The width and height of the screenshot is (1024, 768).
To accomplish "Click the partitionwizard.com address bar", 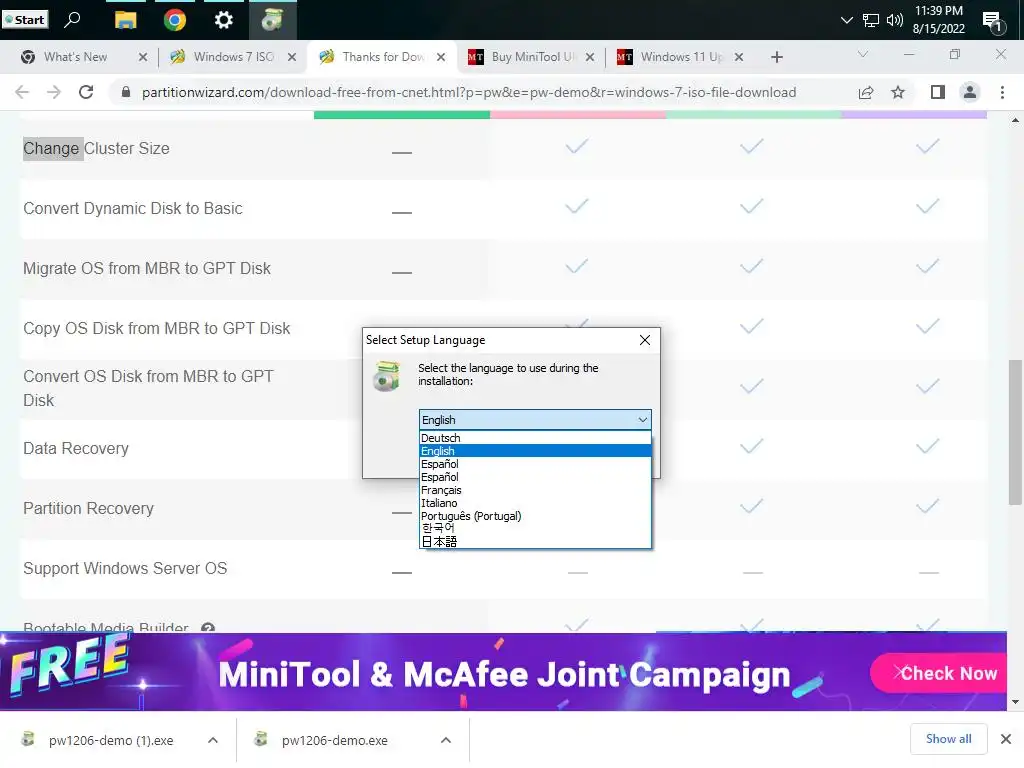I will click(x=468, y=92).
